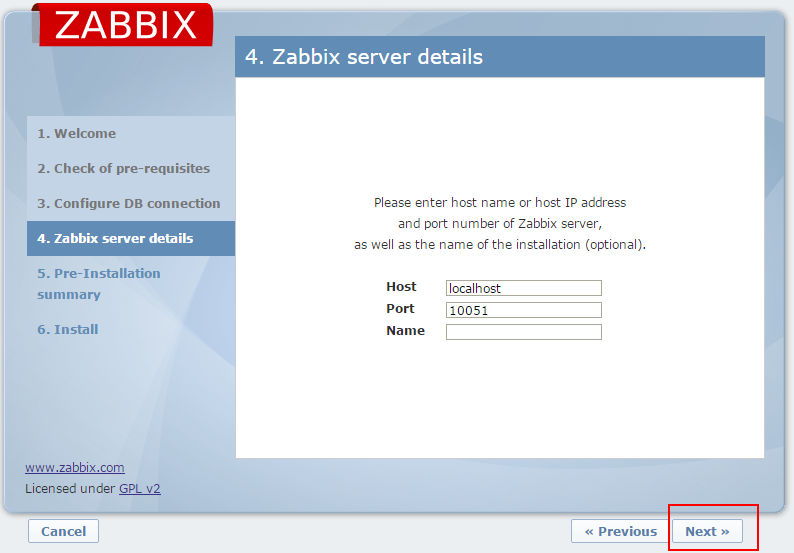Focus the Port input field

(x=524, y=310)
